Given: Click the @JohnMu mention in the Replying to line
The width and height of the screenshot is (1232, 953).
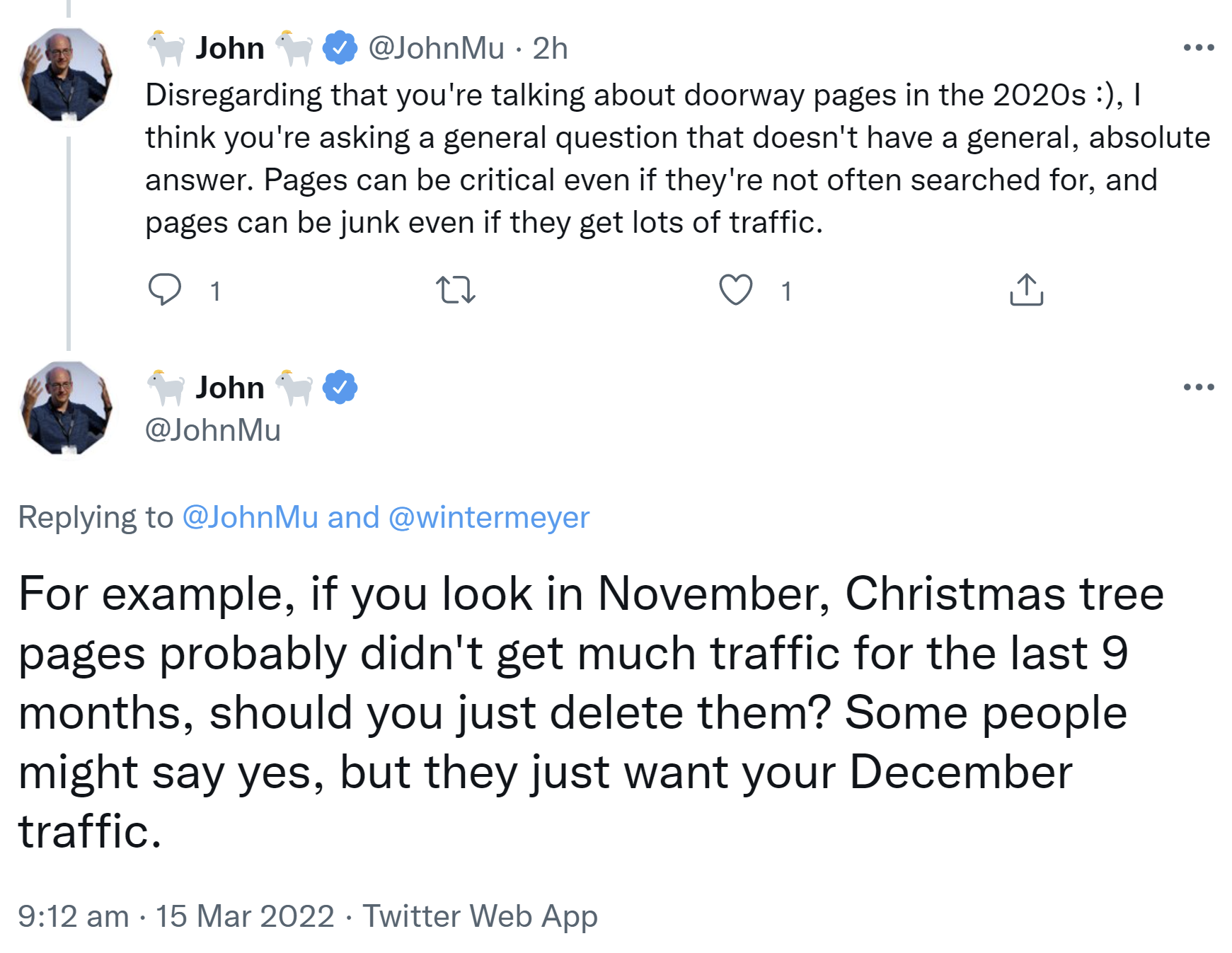Looking at the screenshot, I should [x=250, y=517].
